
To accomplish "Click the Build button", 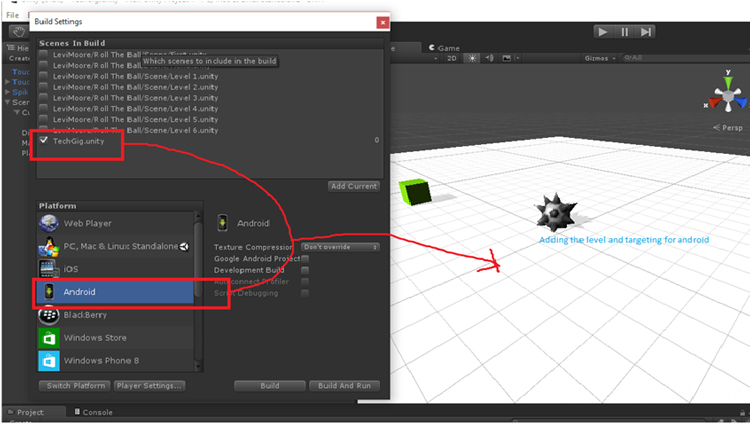I will pos(270,386).
